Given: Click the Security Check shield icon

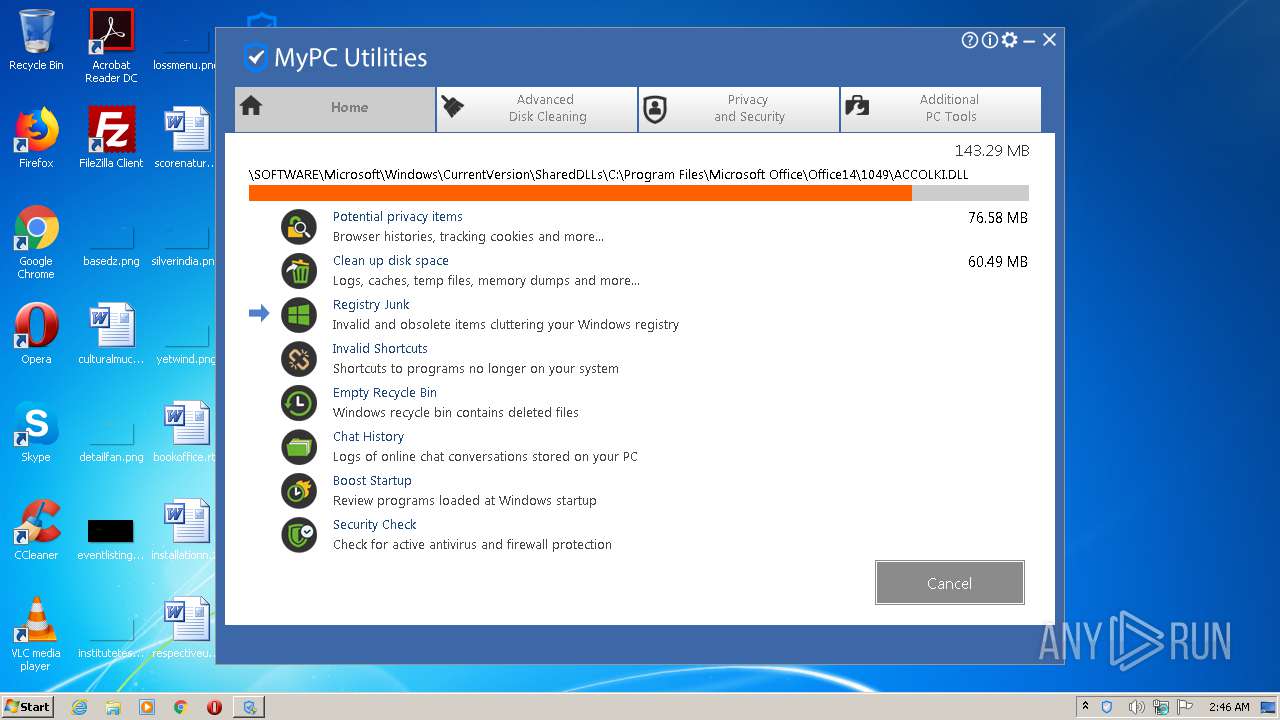Looking at the screenshot, I should (299, 535).
